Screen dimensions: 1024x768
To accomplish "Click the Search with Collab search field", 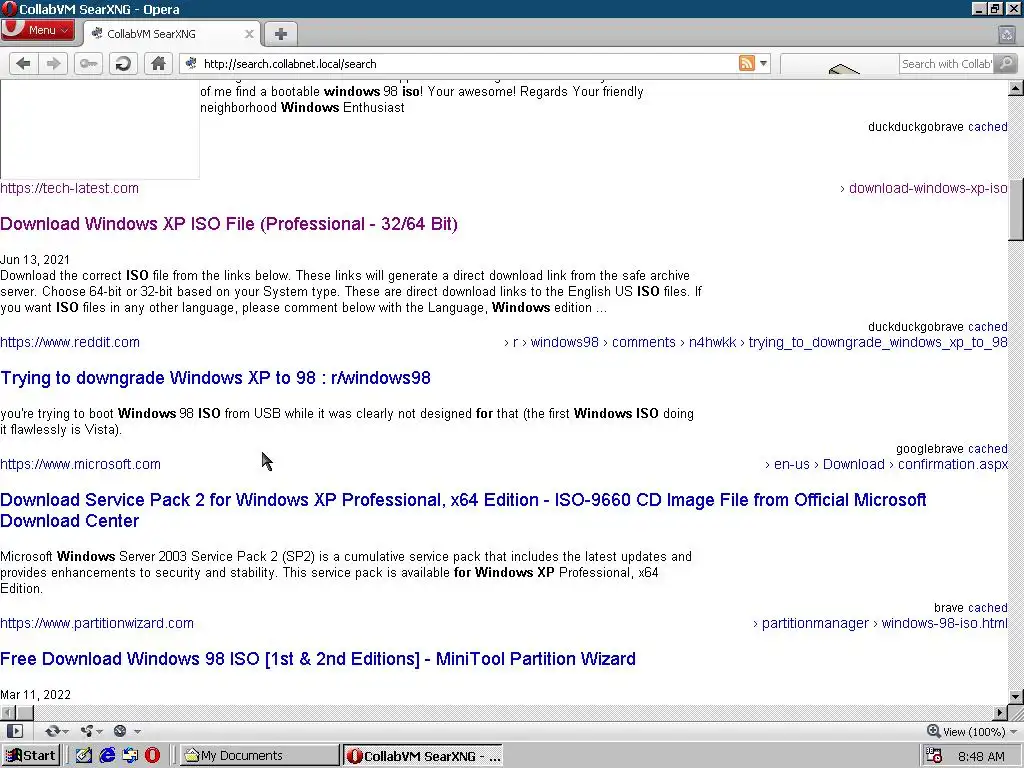I will pos(947,63).
